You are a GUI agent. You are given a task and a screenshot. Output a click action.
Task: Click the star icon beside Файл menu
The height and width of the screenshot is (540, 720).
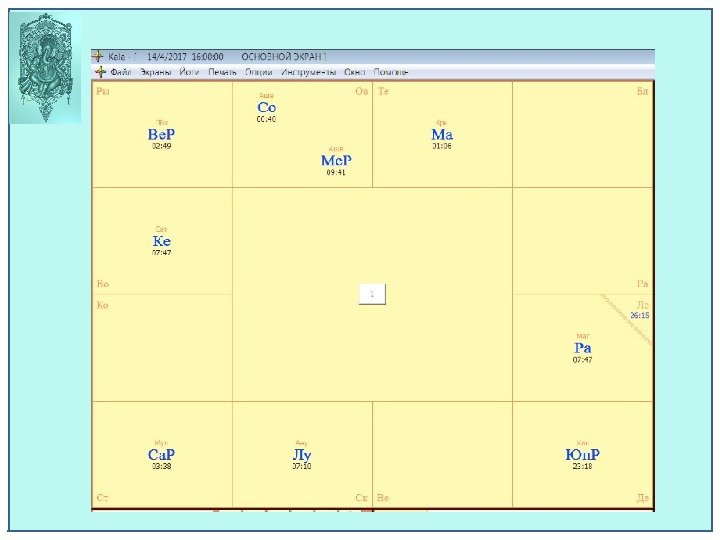point(101,73)
